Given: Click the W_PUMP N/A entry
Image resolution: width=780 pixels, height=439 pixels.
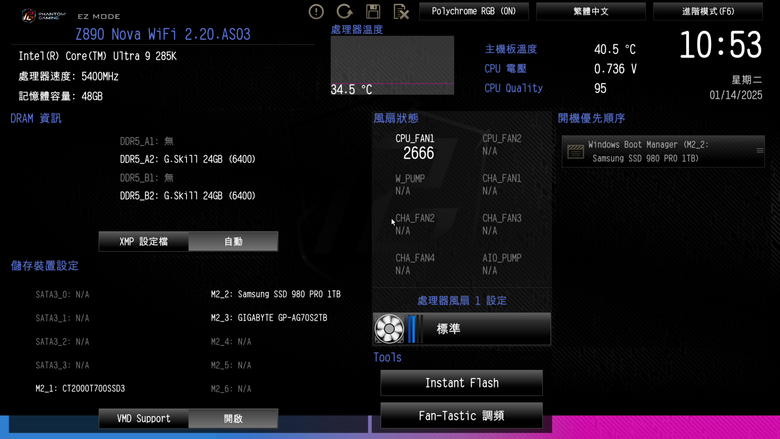Looking at the screenshot, I should (410, 184).
